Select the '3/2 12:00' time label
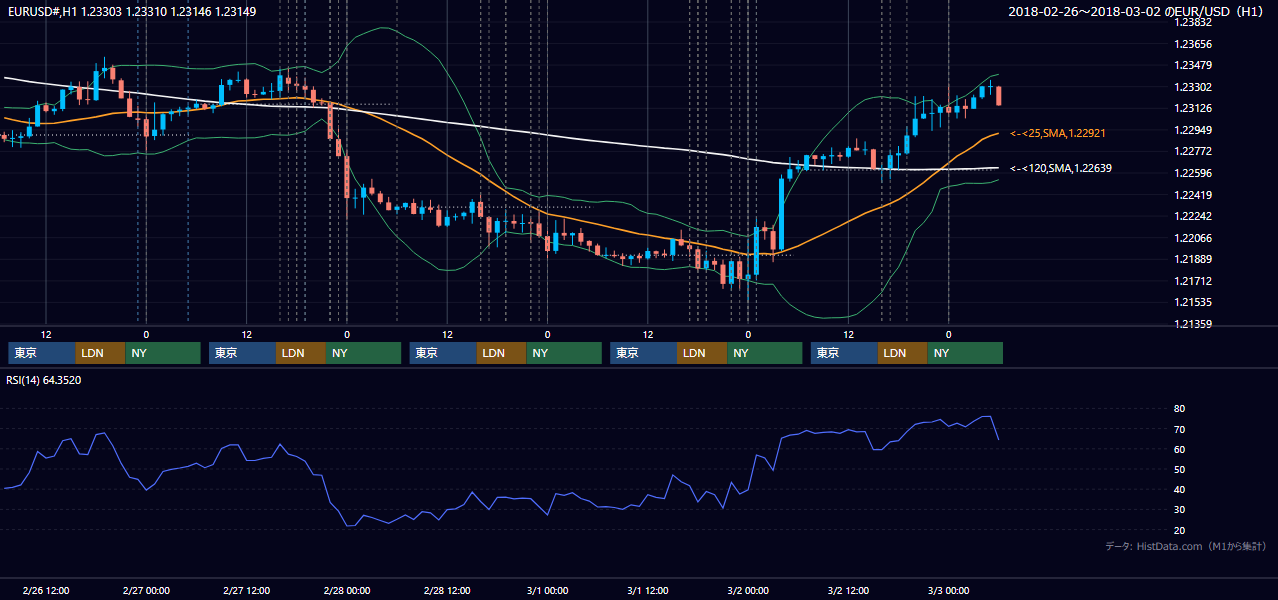 pyautogui.click(x=848, y=591)
